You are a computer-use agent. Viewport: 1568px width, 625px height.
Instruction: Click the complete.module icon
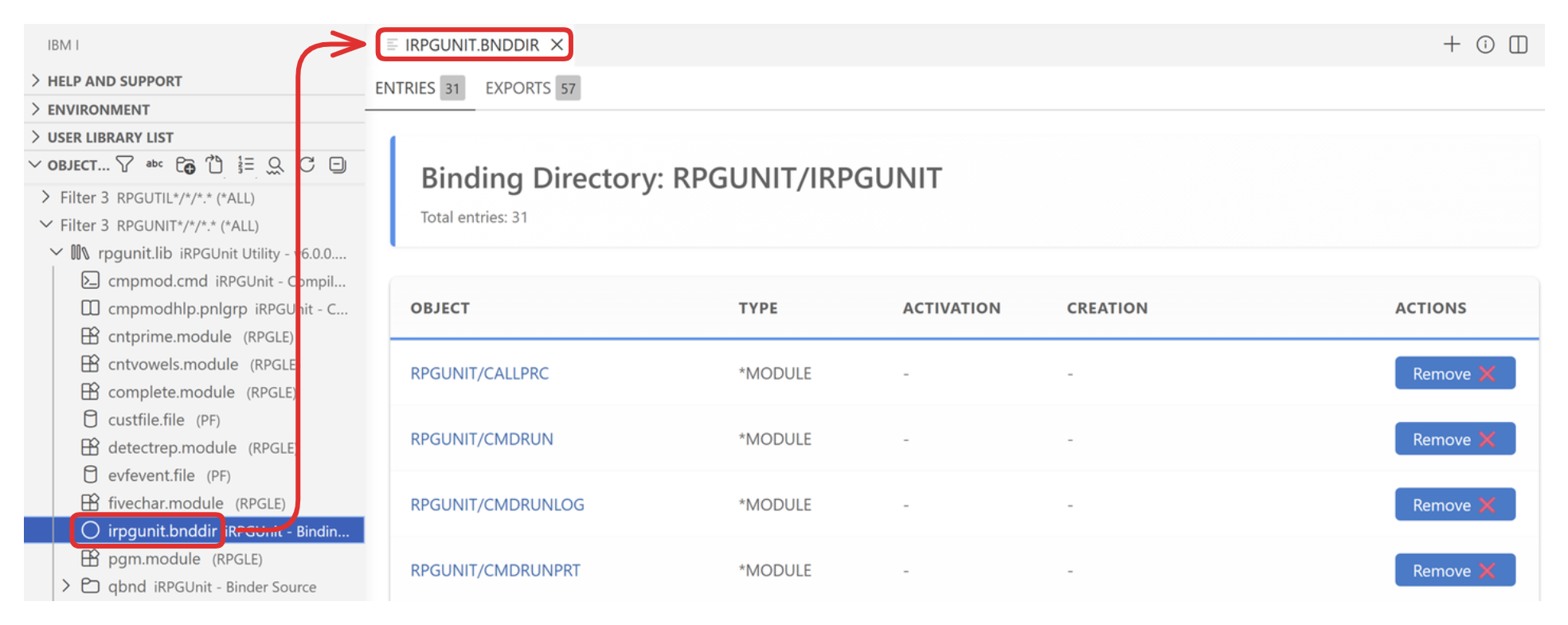coord(91,392)
